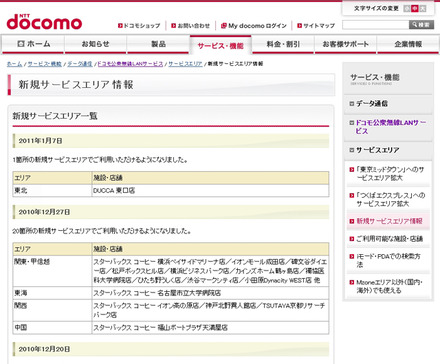
Task: Click the サービスエリア breadcrumb link
Action: coord(185,64)
